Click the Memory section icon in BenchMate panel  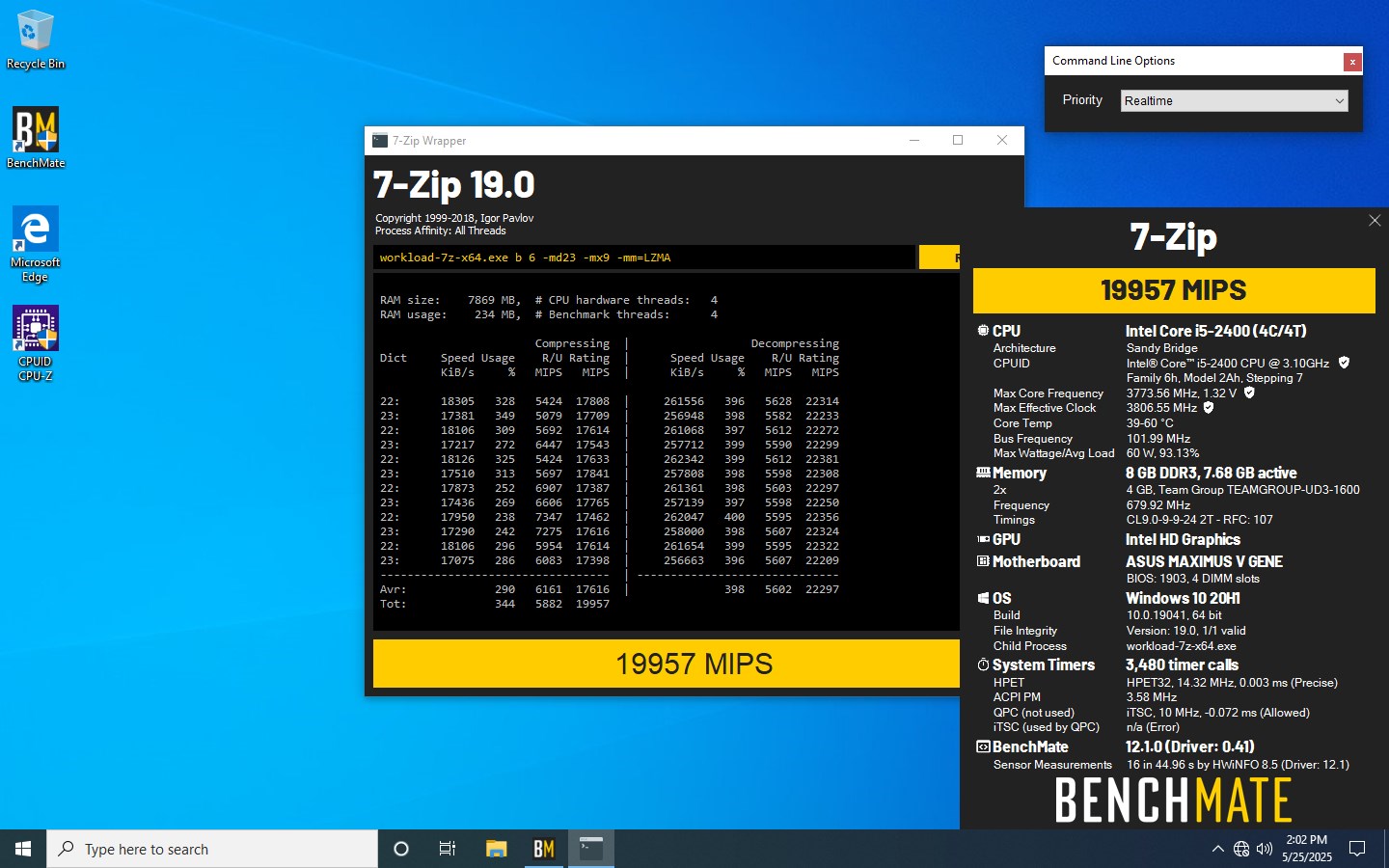click(x=983, y=473)
